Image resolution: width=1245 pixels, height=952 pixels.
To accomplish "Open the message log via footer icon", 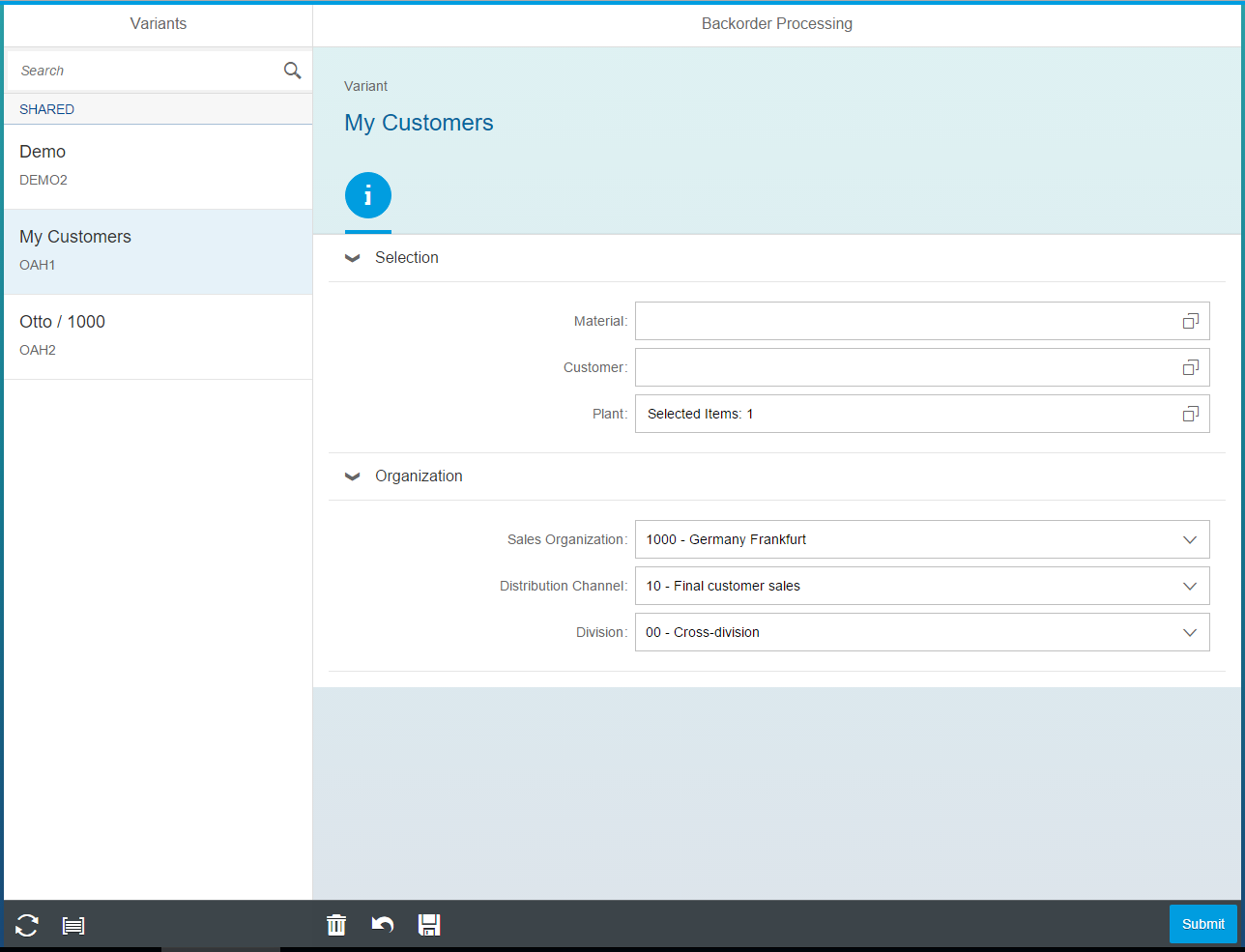I will click(72, 925).
